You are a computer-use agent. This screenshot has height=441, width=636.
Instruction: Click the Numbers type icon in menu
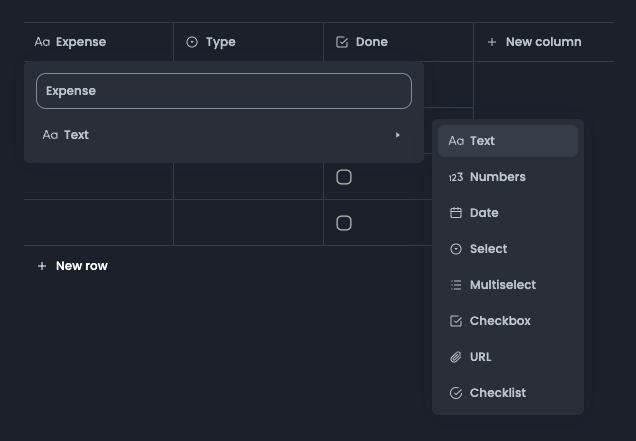456,177
